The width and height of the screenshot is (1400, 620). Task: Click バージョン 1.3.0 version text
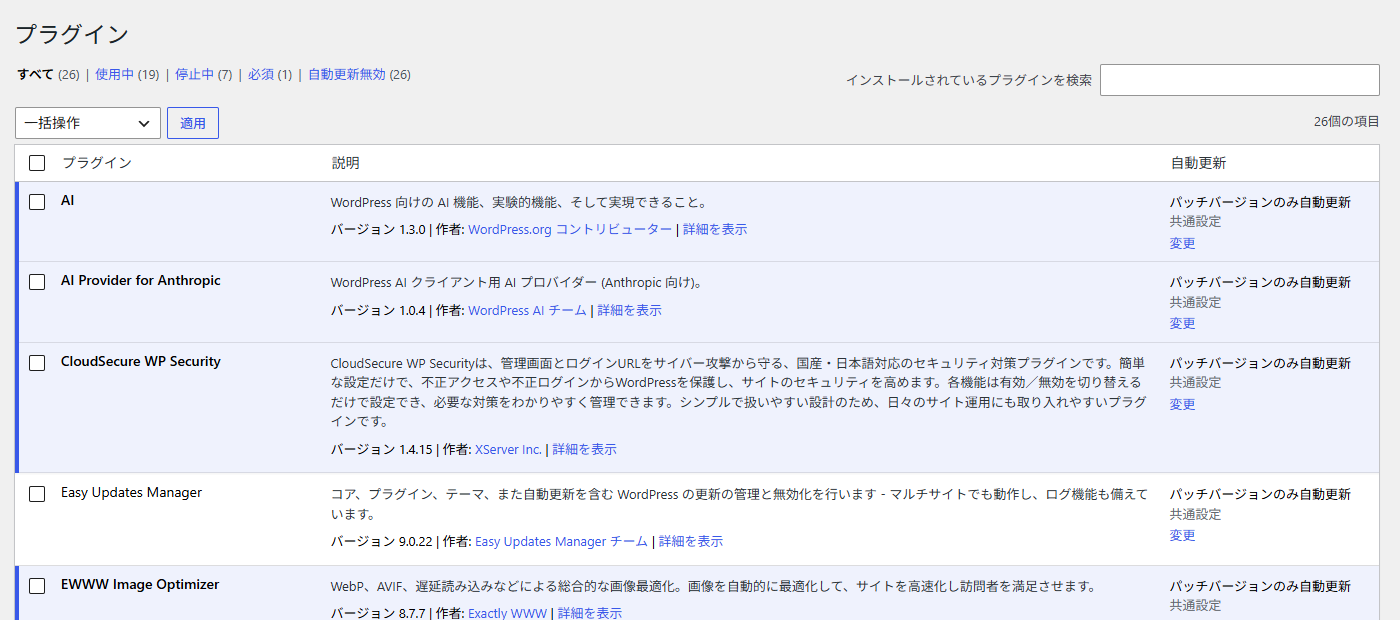(x=378, y=229)
